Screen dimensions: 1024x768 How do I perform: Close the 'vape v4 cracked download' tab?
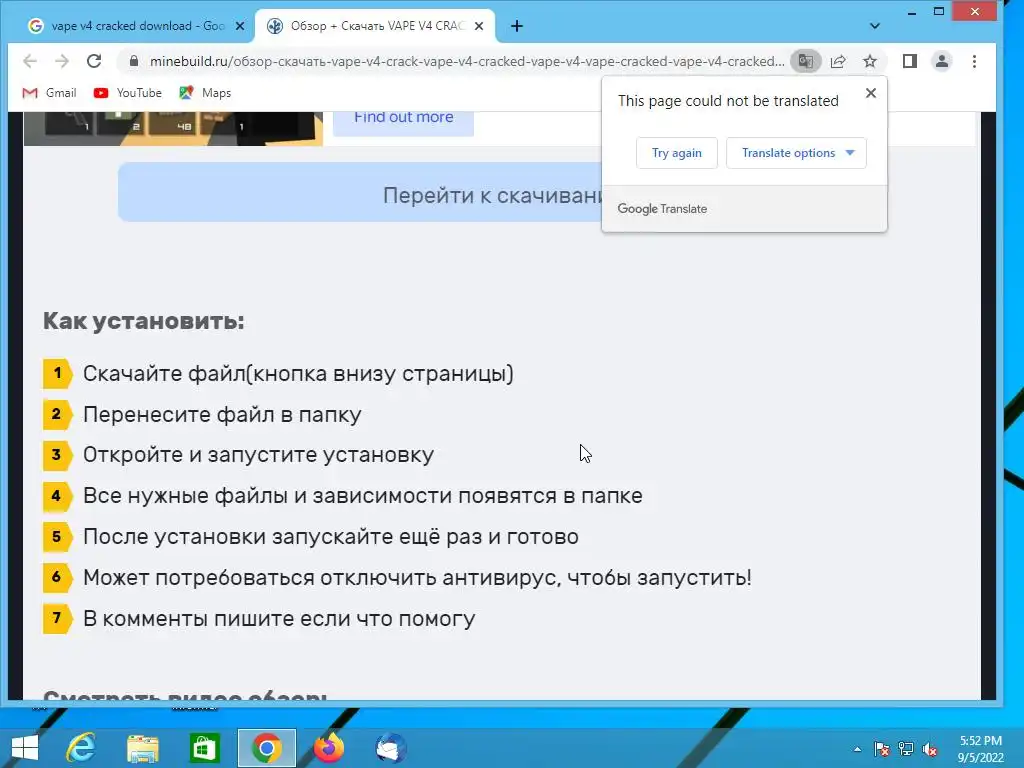(x=240, y=26)
